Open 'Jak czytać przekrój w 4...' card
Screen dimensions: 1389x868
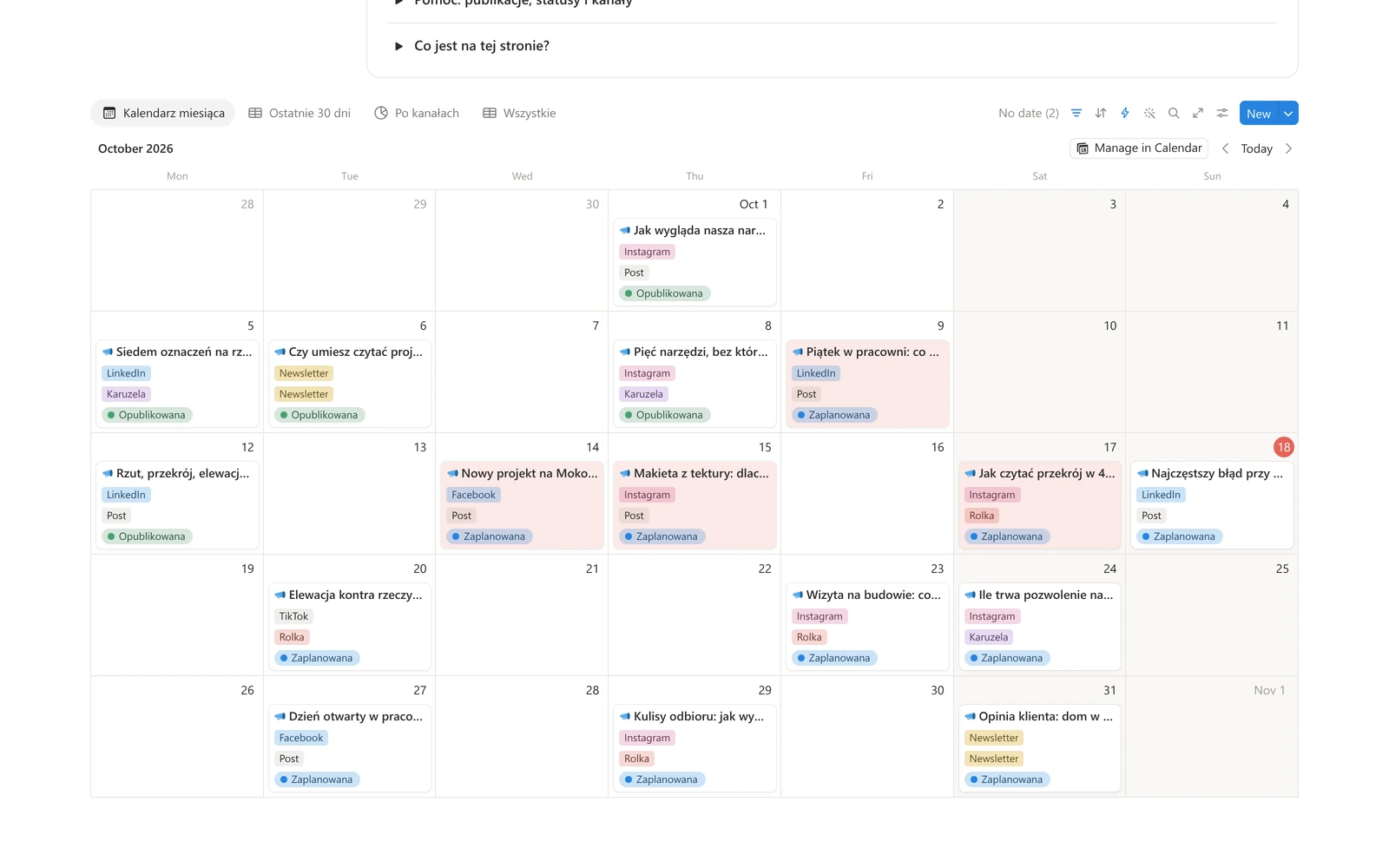(1040, 505)
